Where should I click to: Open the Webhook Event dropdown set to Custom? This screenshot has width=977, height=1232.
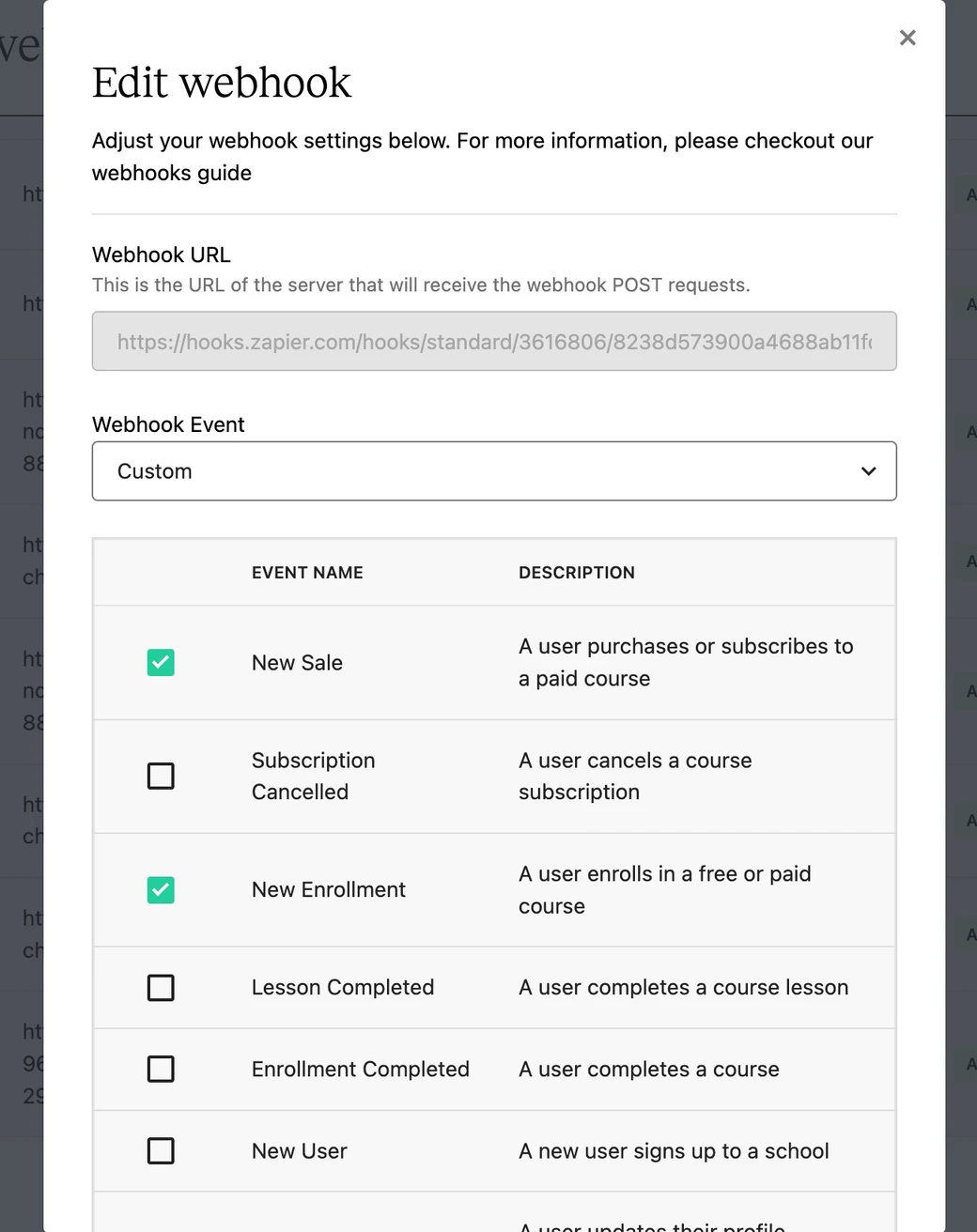click(494, 471)
